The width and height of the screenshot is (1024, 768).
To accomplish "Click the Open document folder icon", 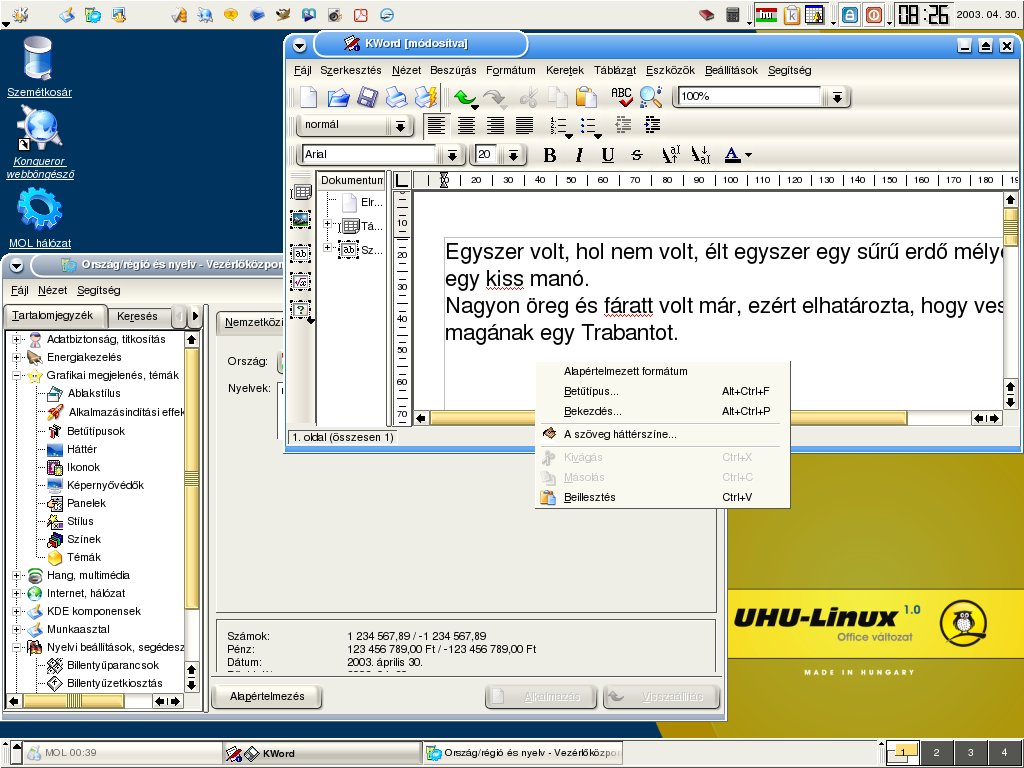I will [338, 97].
